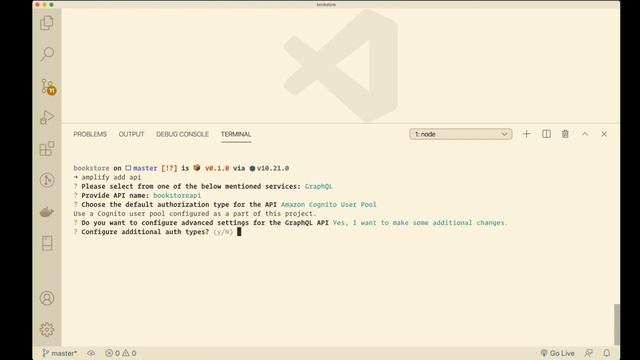The height and width of the screenshot is (360, 640).
Task: Switch to the Debug Console tab
Action: [182, 134]
